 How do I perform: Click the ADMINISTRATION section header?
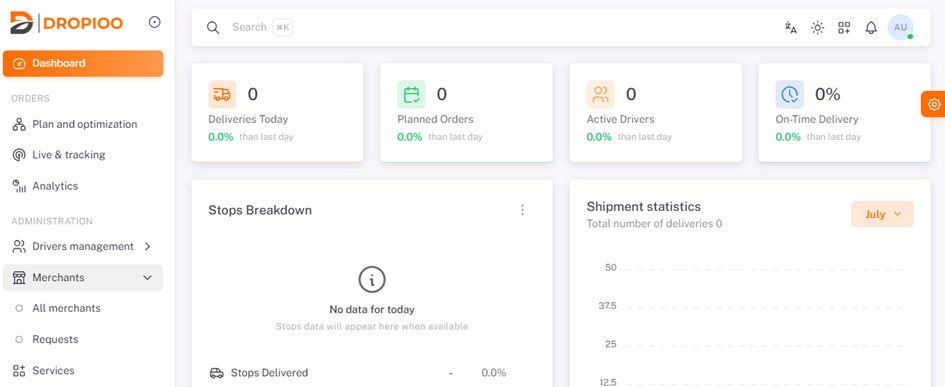pos(52,221)
